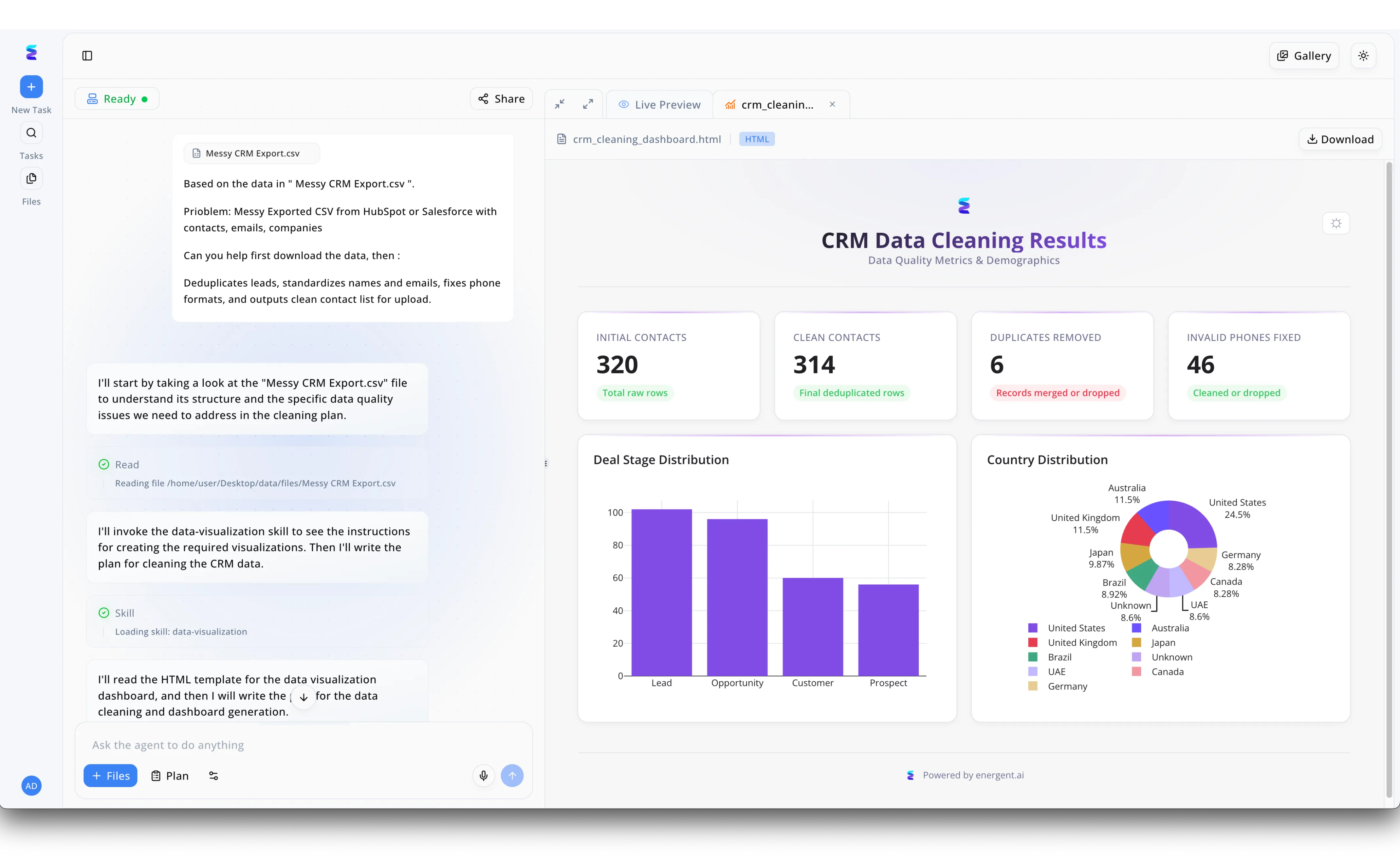Open the AD user avatar menu
The width and height of the screenshot is (1400, 860).
(31, 785)
